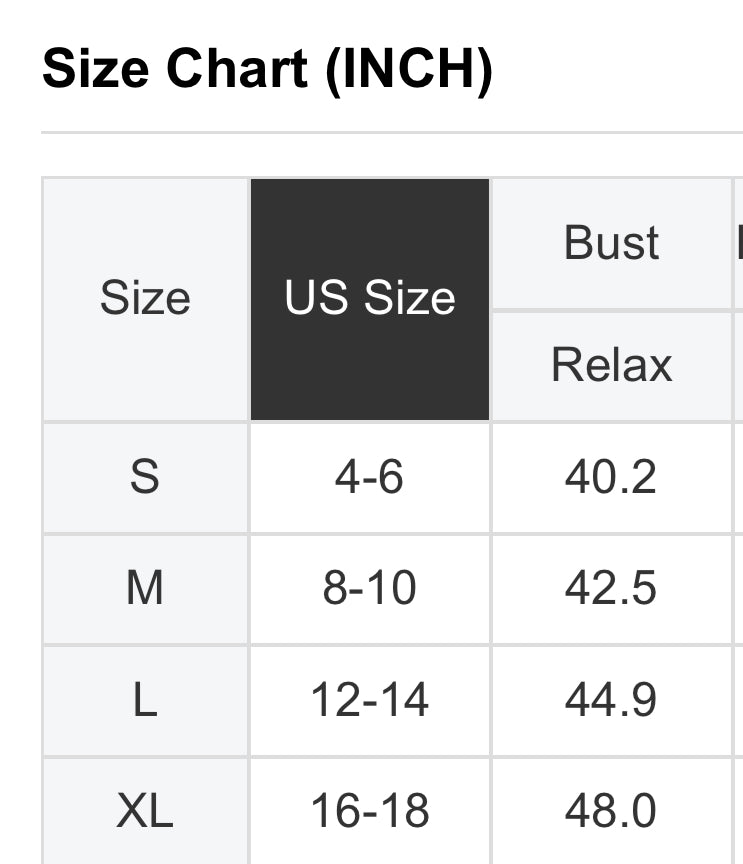The image size is (743, 864).
Task: Click the cut-off column header beside Bust
Action: tap(739, 243)
